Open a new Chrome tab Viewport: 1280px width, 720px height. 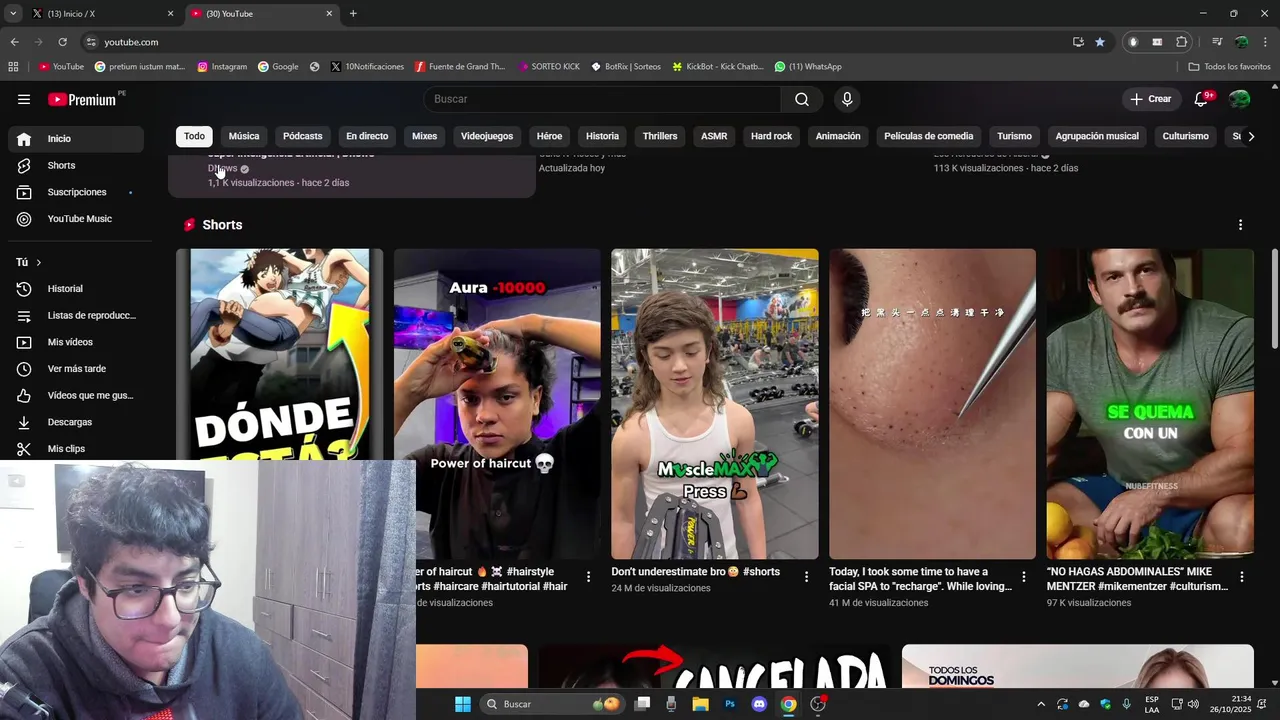point(353,14)
